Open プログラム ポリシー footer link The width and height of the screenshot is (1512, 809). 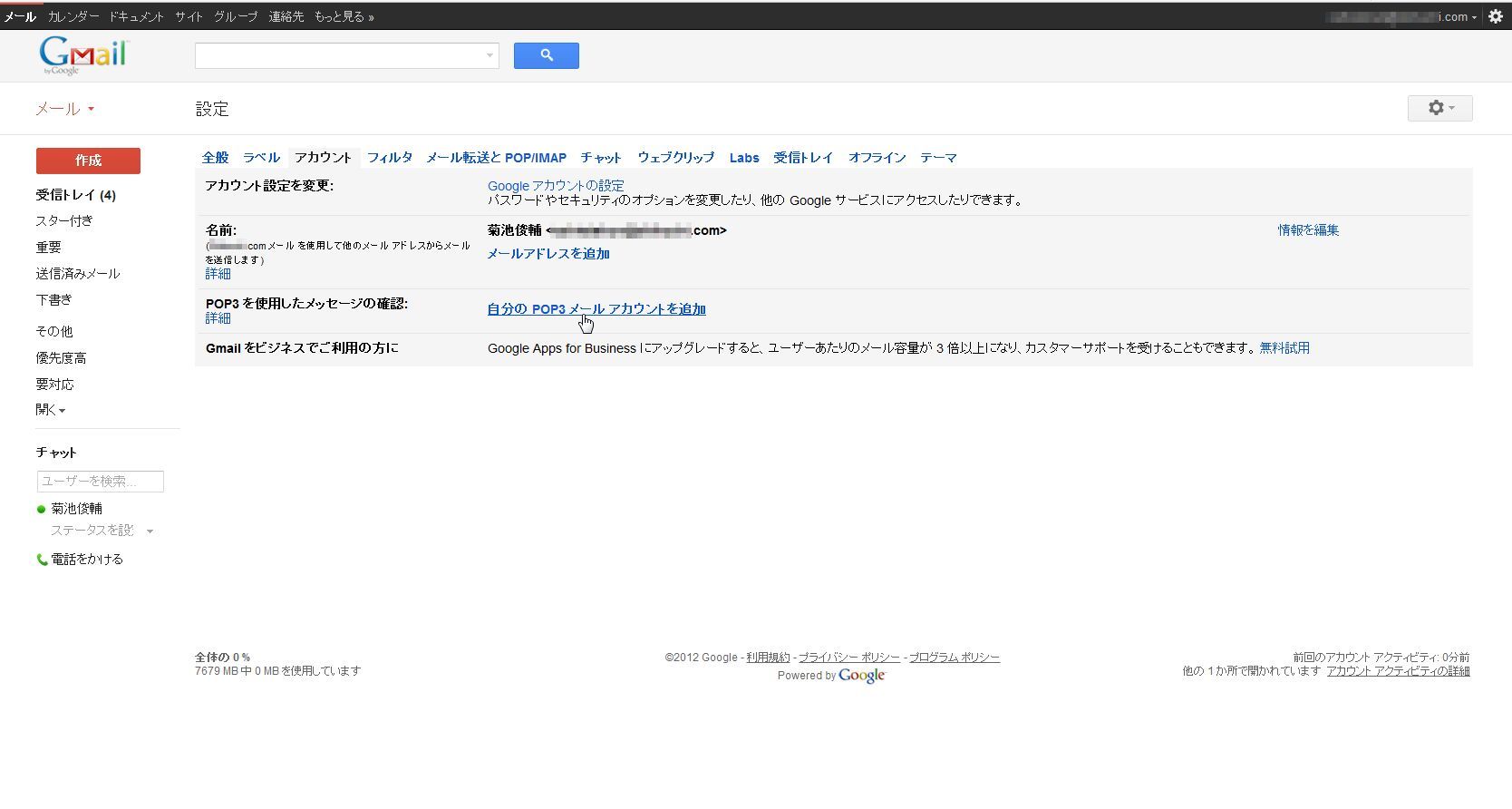coord(955,658)
